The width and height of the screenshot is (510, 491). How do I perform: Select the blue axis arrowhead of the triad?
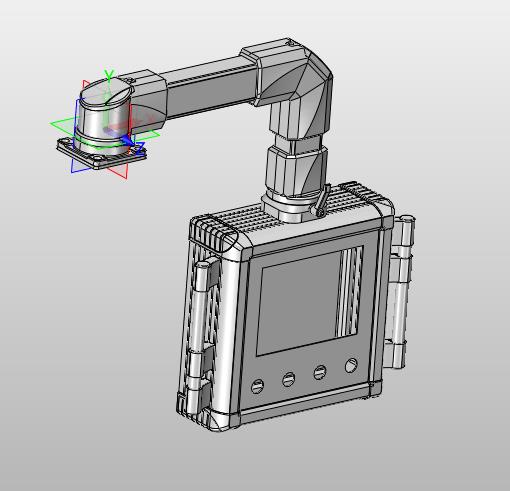(x=127, y=140)
